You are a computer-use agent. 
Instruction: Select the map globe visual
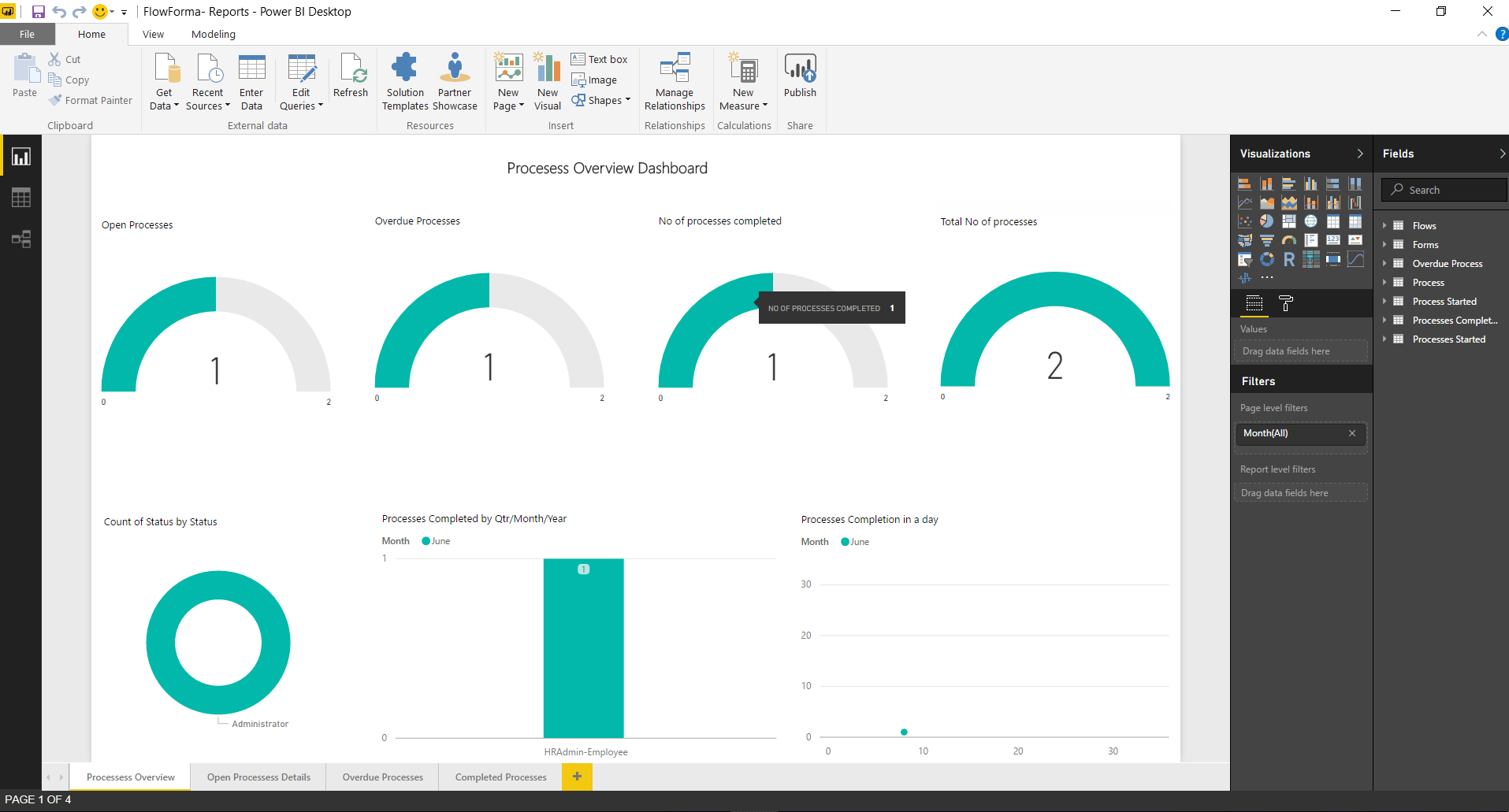point(1310,221)
